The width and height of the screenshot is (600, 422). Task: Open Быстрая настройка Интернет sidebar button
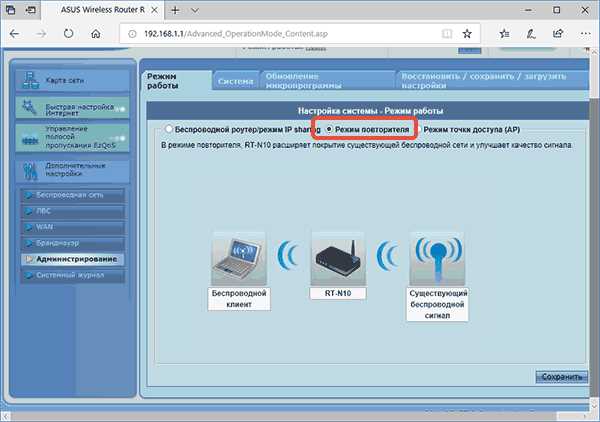(72, 108)
